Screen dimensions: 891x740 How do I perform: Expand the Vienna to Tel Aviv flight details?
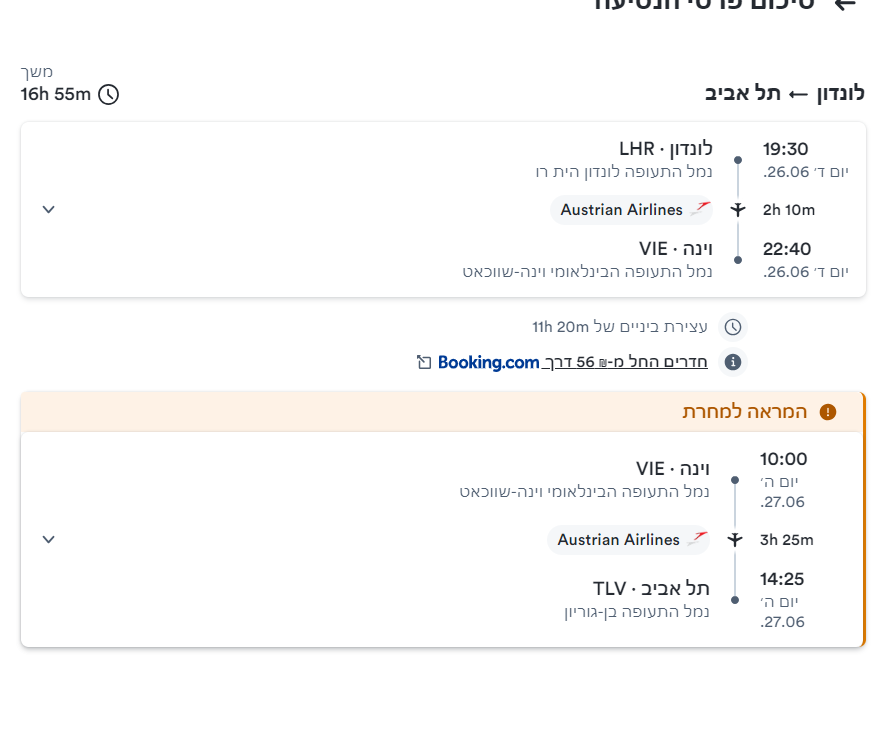tap(48, 539)
